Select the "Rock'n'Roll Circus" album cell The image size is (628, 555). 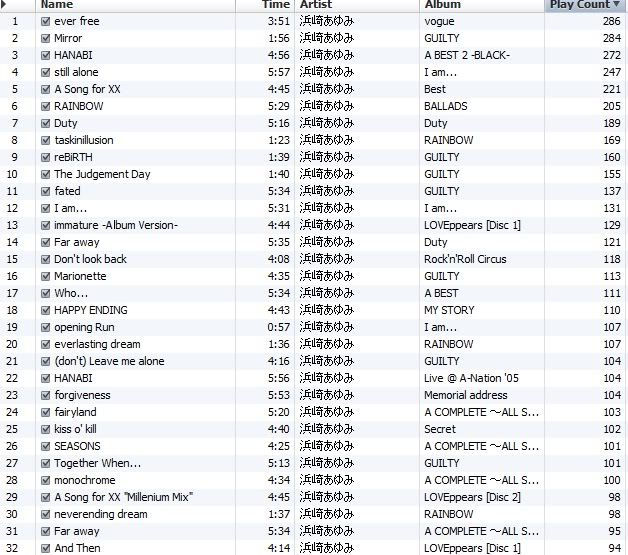pyautogui.click(x=465, y=259)
